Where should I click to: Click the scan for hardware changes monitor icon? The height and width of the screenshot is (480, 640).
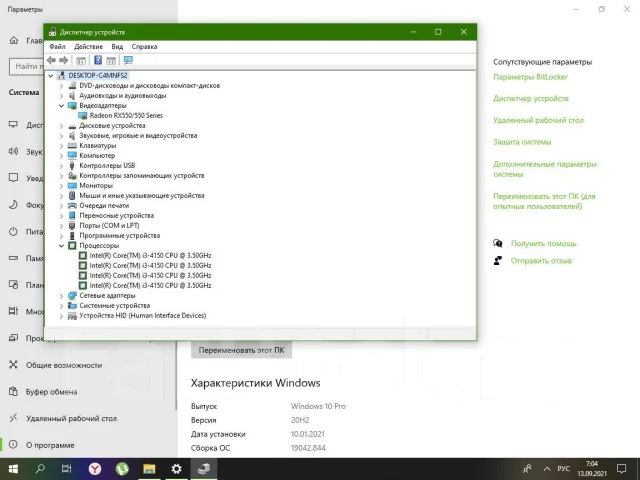[128, 60]
